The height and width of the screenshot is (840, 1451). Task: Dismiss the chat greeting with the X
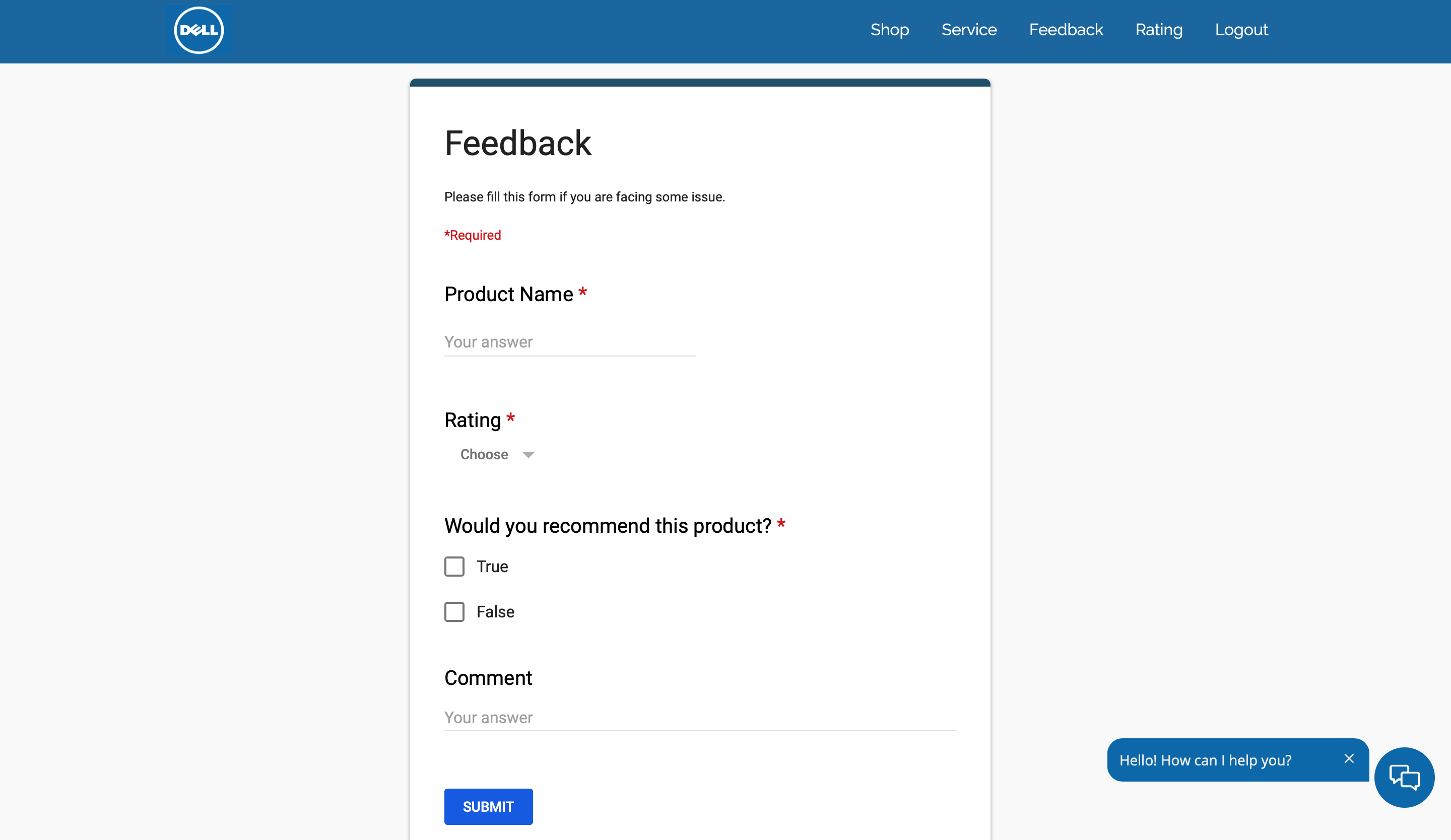tap(1349, 758)
